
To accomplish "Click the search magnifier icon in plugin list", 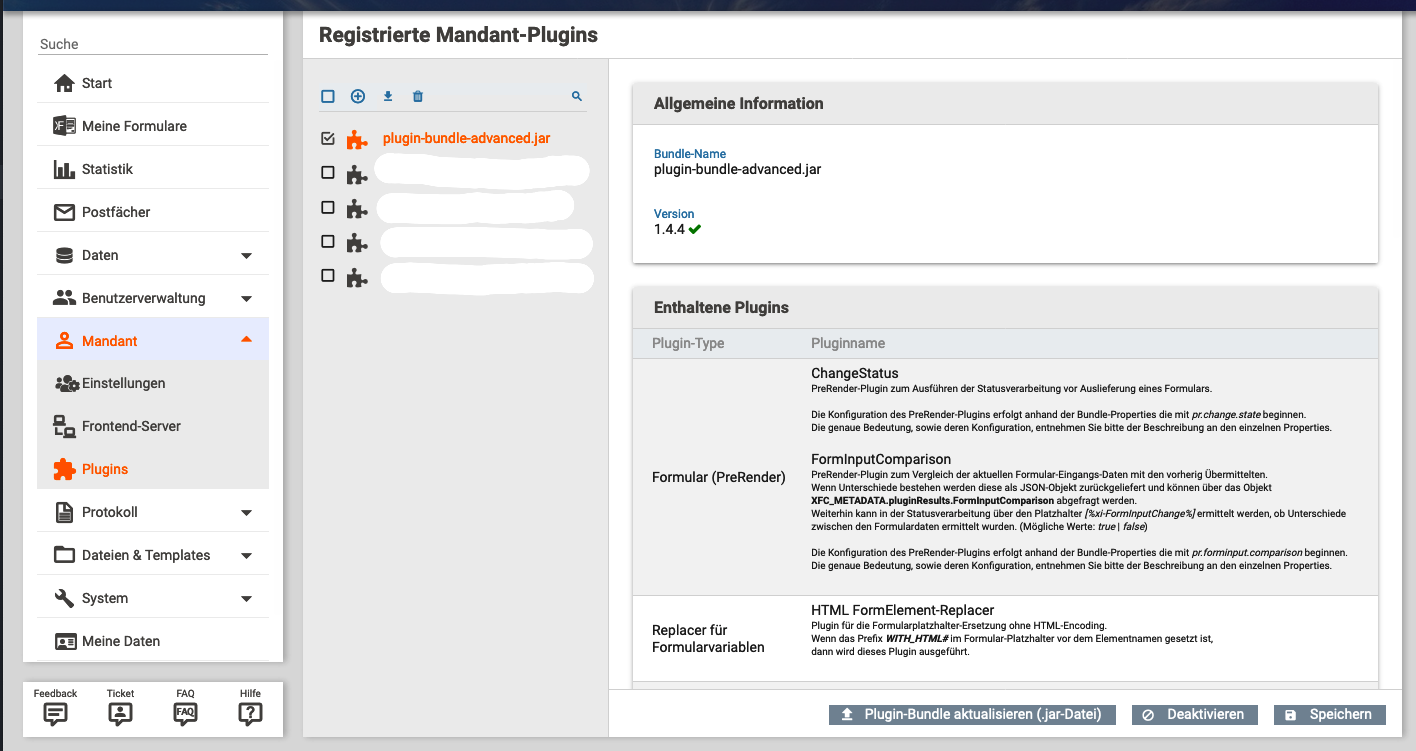I will [x=577, y=97].
